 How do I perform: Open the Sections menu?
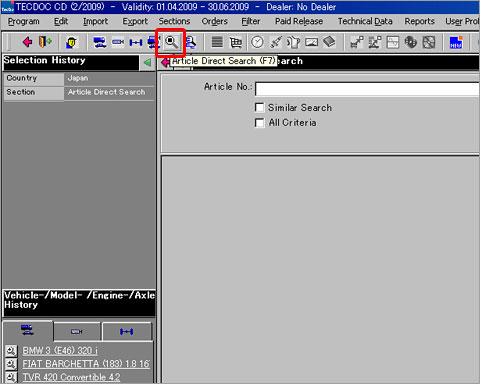pyautogui.click(x=174, y=21)
